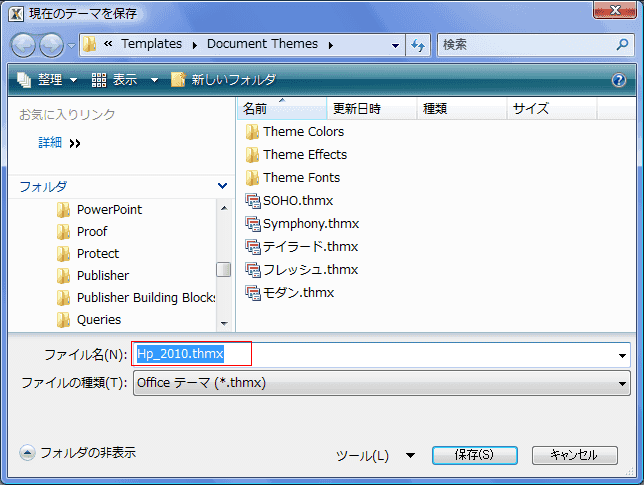Click the Document Themes breadcrumb segment
This screenshot has width=644, height=485.
[262, 44]
